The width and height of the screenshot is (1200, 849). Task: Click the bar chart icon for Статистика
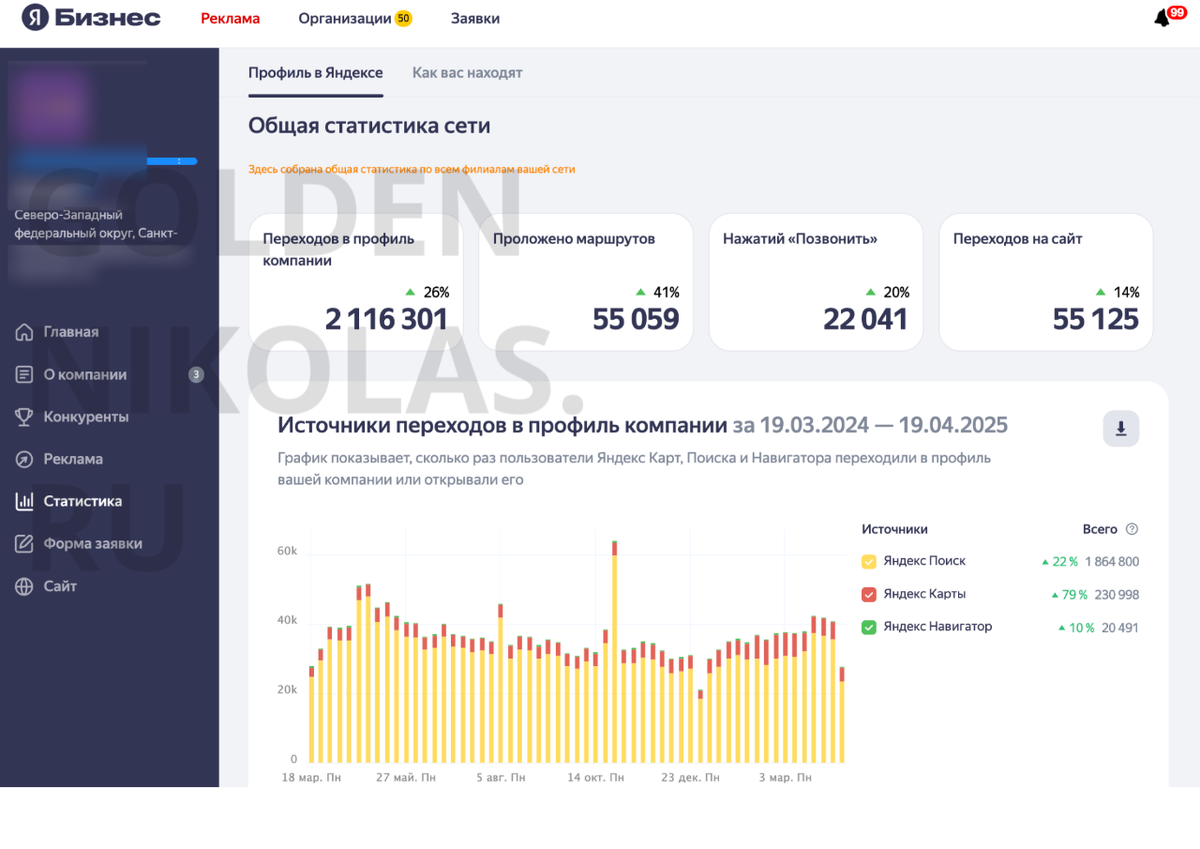point(24,502)
